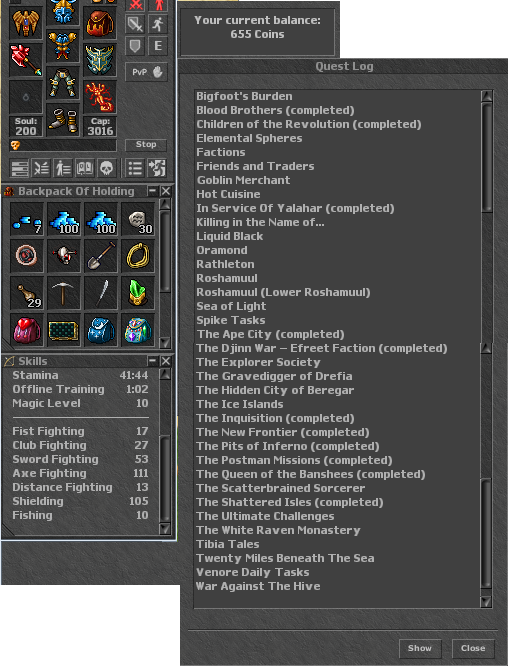The width and height of the screenshot is (508, 666).
Task: Click the Show button in Quest Log
Action: (420, 648)
